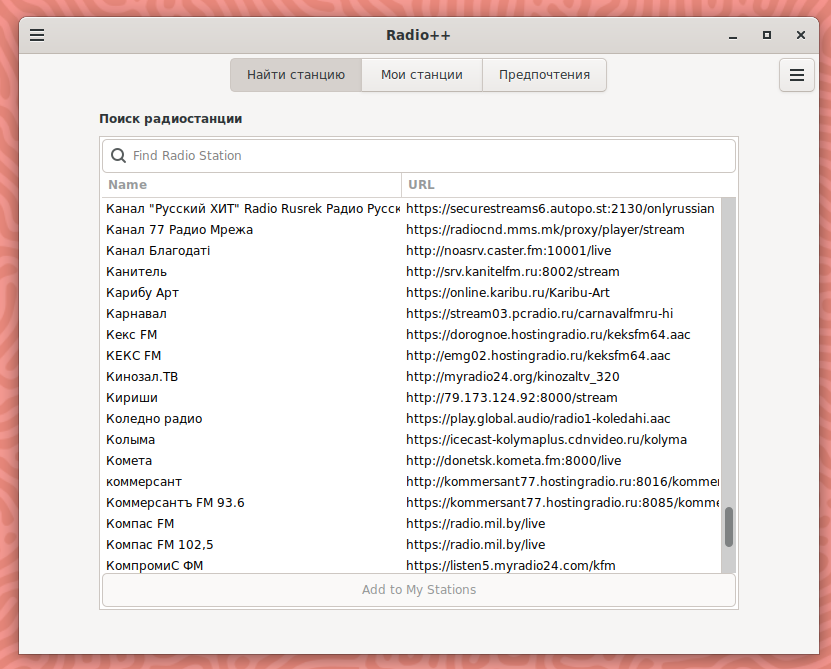The width and height of the screenshot is (831, 669).
Task: Select the Коммерсантъ FM 93.6 station
Action: point(411,503)
